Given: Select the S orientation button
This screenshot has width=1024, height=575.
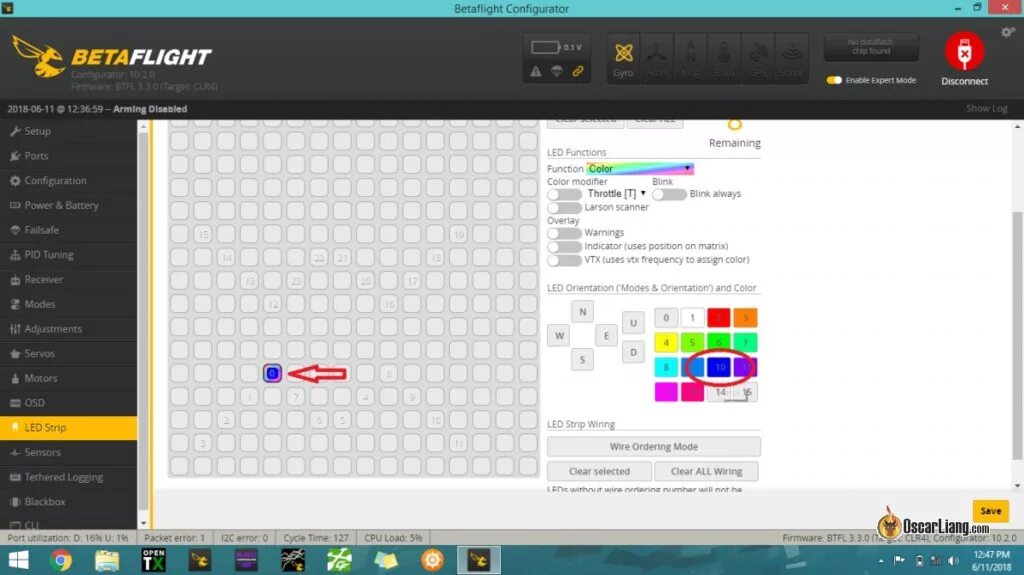Looking at the screenshot, I should point(583,359).
